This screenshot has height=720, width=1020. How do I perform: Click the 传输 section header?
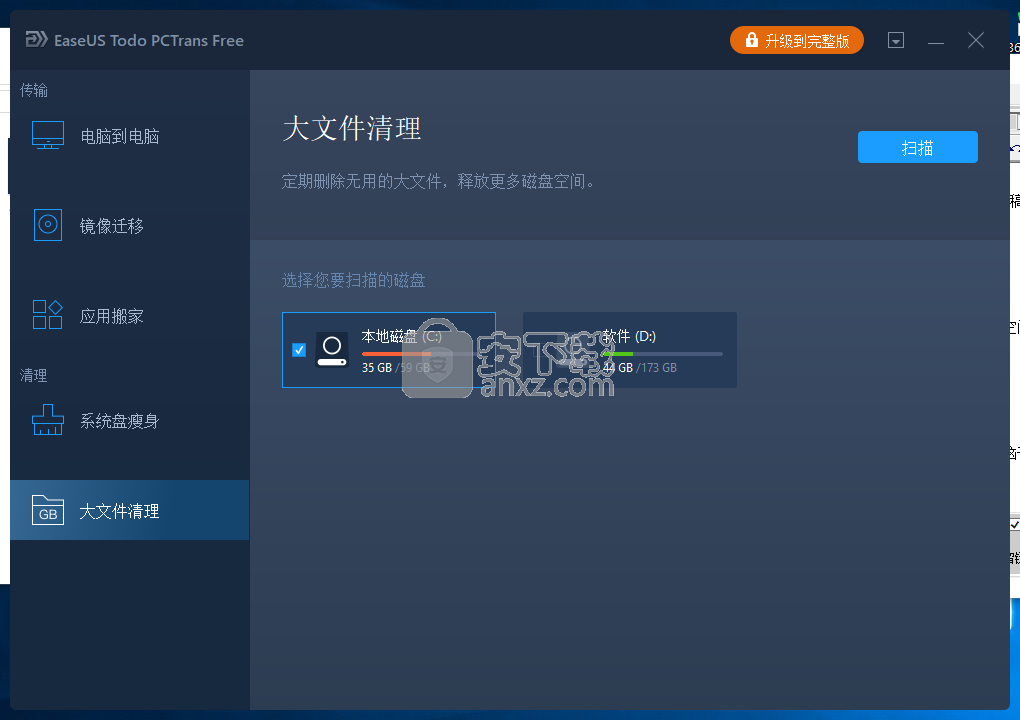[34, 90]
